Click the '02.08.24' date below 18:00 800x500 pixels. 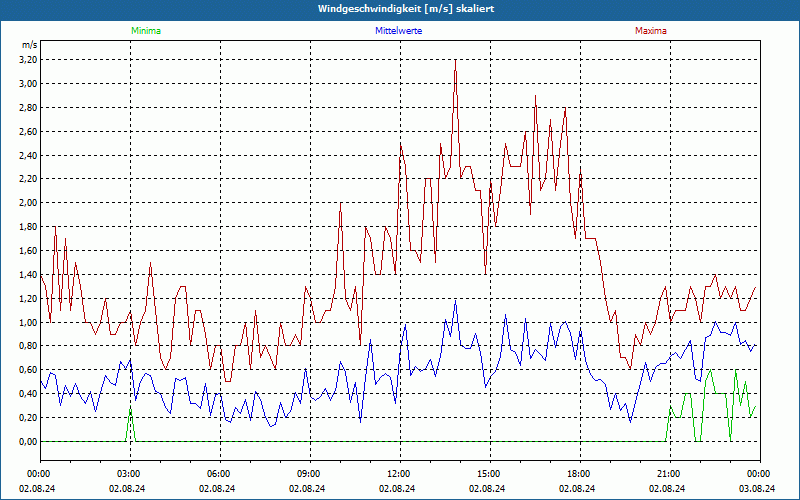(x=577, y=488)
